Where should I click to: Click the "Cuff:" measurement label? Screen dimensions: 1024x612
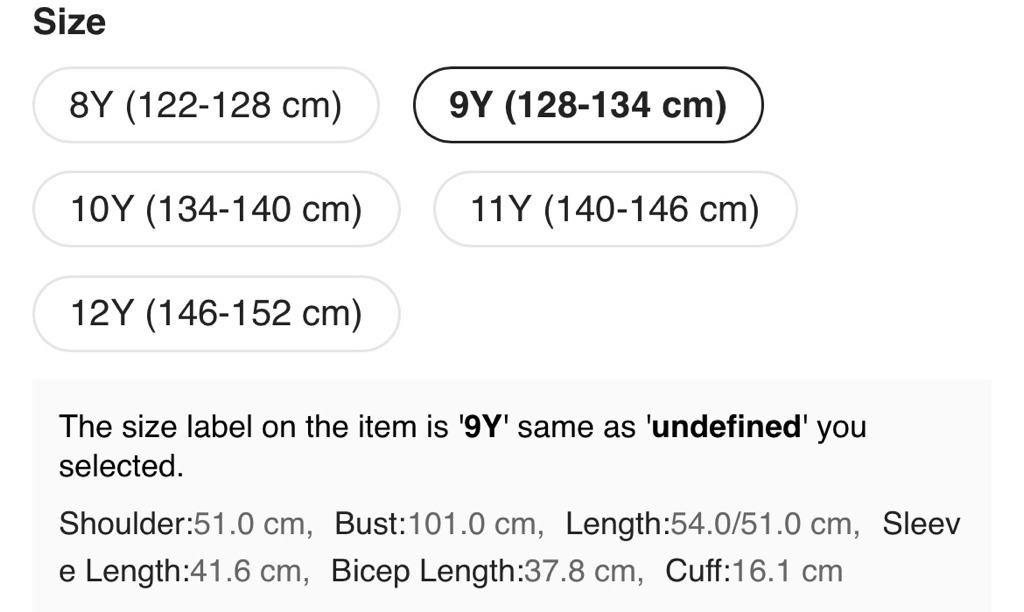[x=698, y=571]
